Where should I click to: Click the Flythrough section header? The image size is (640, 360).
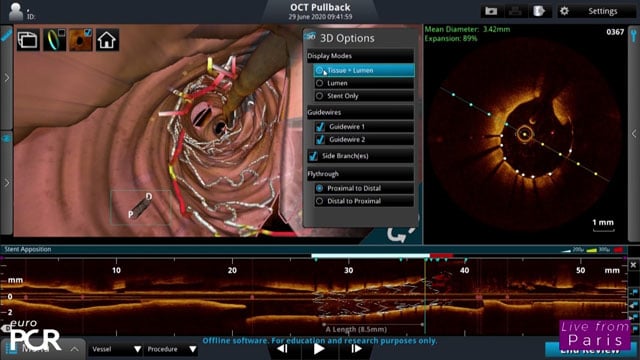(360, 174)
